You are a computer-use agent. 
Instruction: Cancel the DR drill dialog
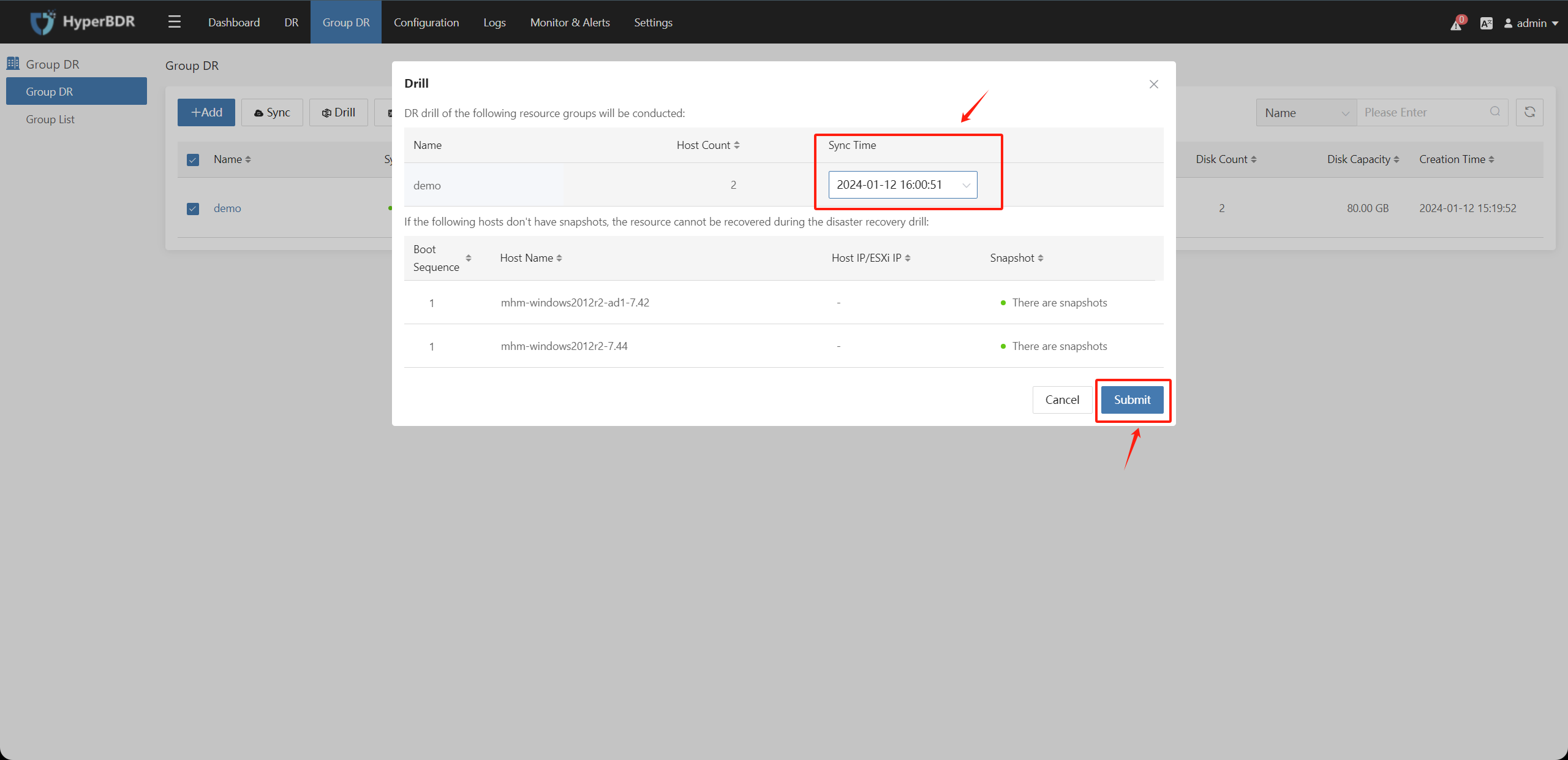(x=1062, y=399)
